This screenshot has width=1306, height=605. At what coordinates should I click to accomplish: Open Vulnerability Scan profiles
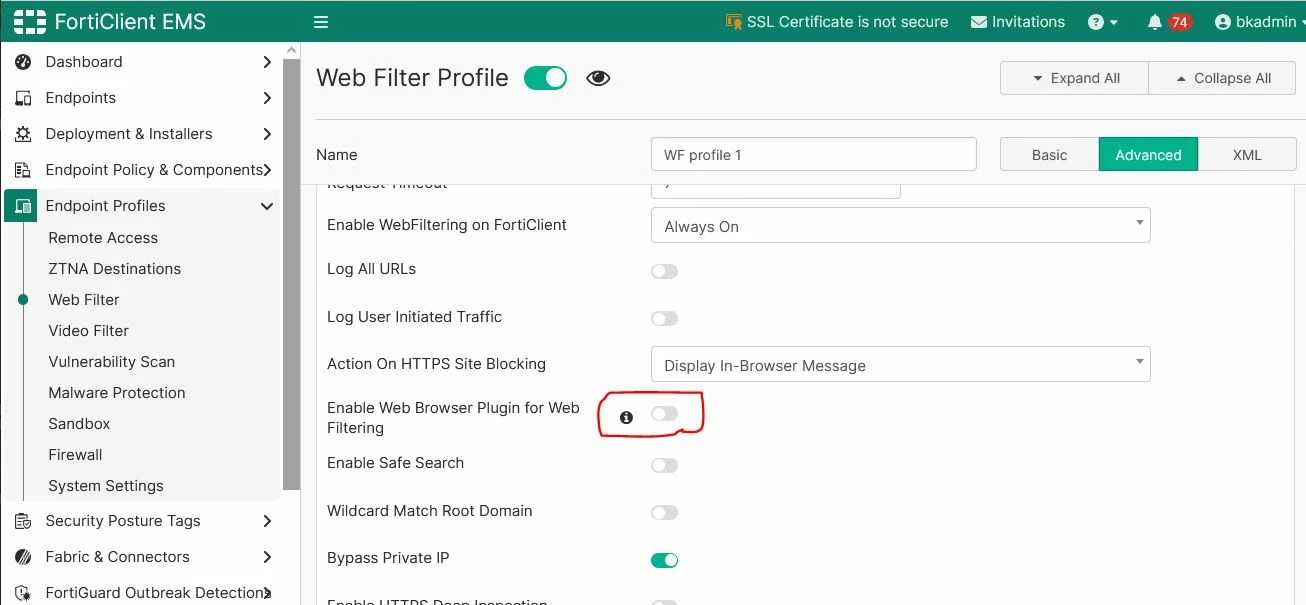click(x=112, y=362)
